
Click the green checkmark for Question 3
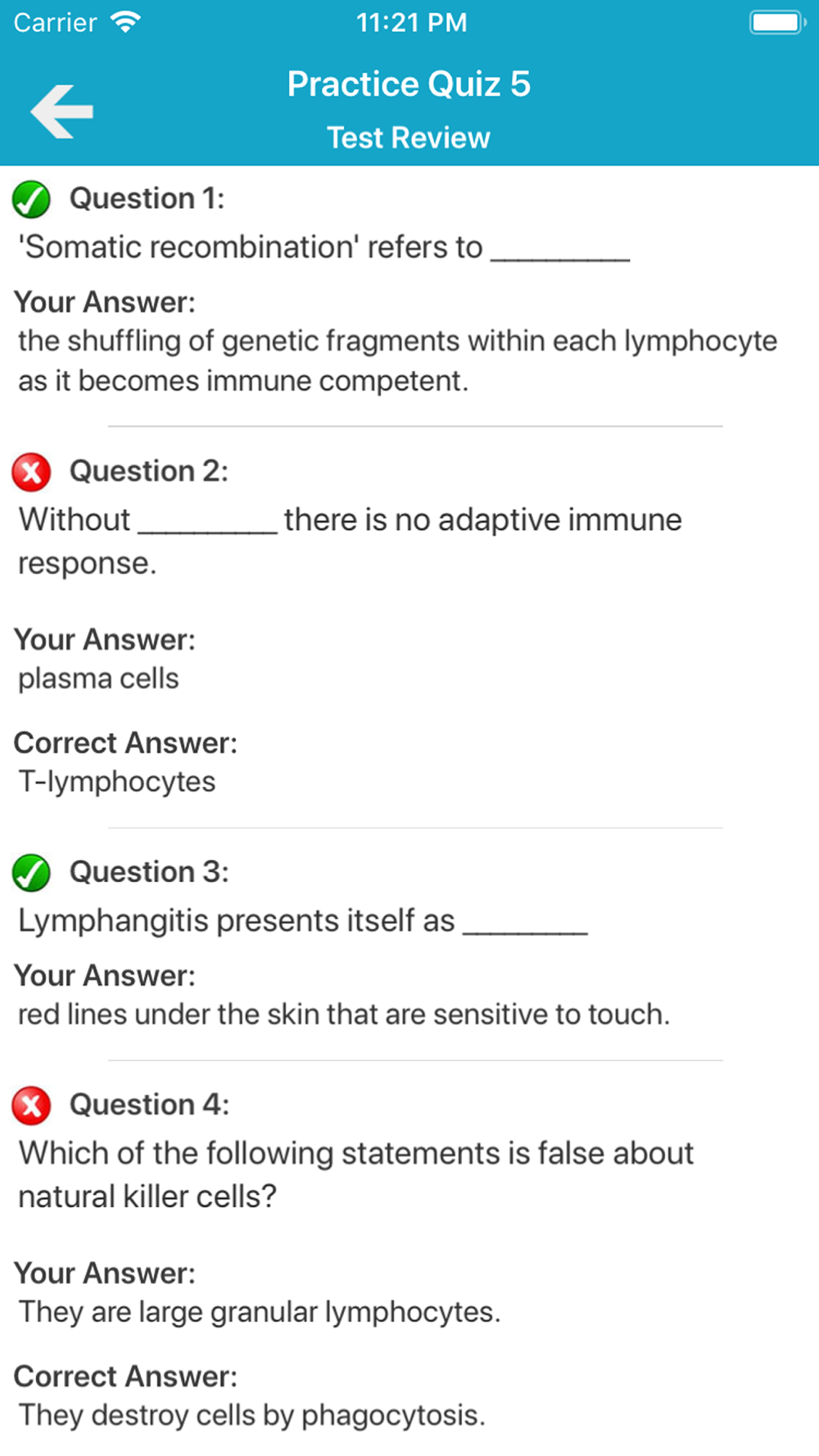tap(31, 873)
